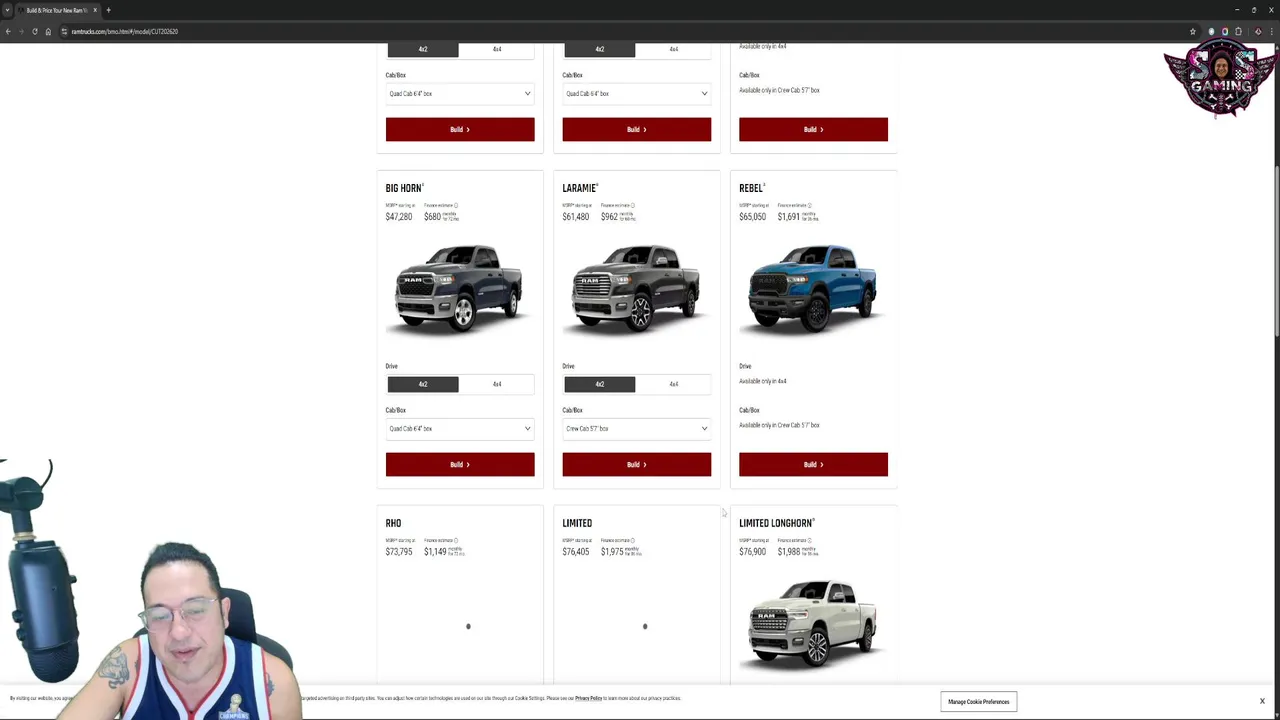This screenshot has height=720, width=1280.
Task: Click Build button for Laramie
Action: (x=636, y=464)
